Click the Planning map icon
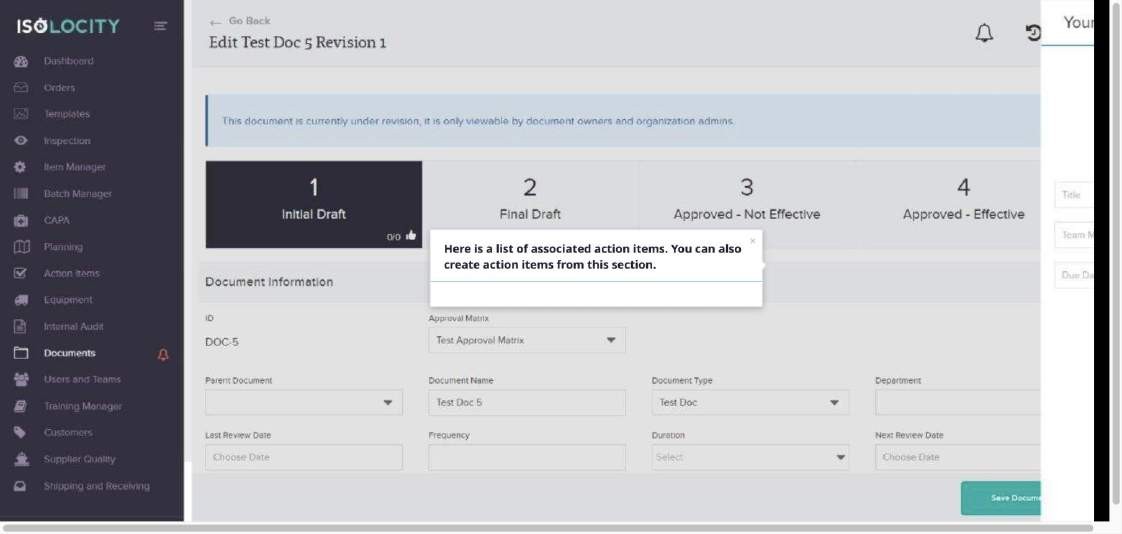This screenshot has width=1122, height=534. pos(21,247)
